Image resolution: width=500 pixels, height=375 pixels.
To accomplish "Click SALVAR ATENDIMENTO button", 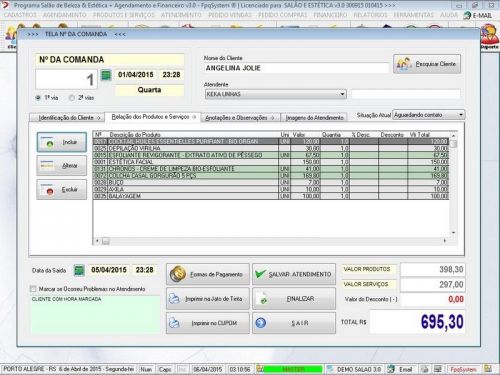I will pos(294,274).
